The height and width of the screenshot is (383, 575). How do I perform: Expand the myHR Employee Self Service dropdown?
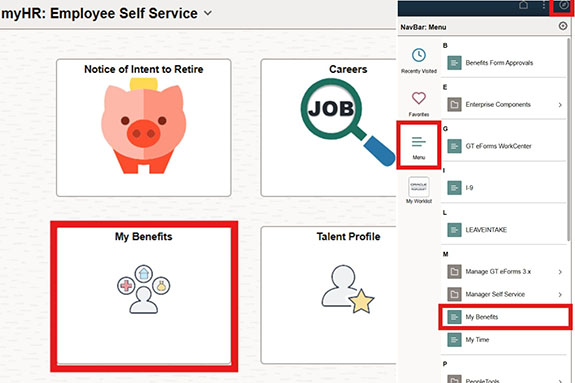tap(208, 13)
